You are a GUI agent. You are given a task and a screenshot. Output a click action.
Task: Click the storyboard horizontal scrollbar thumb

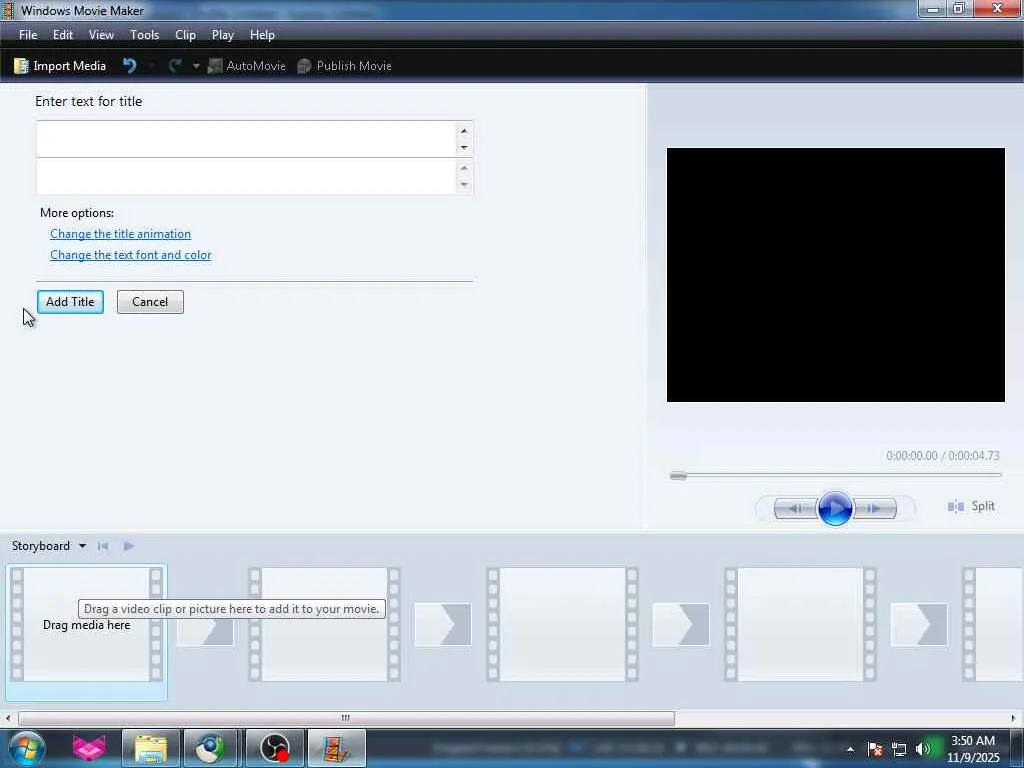[346, 718]
